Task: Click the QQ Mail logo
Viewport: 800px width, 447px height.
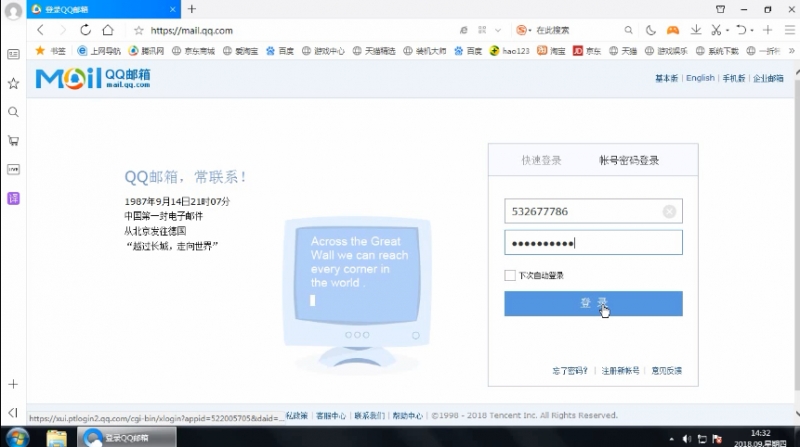Action: pos(93,78)
